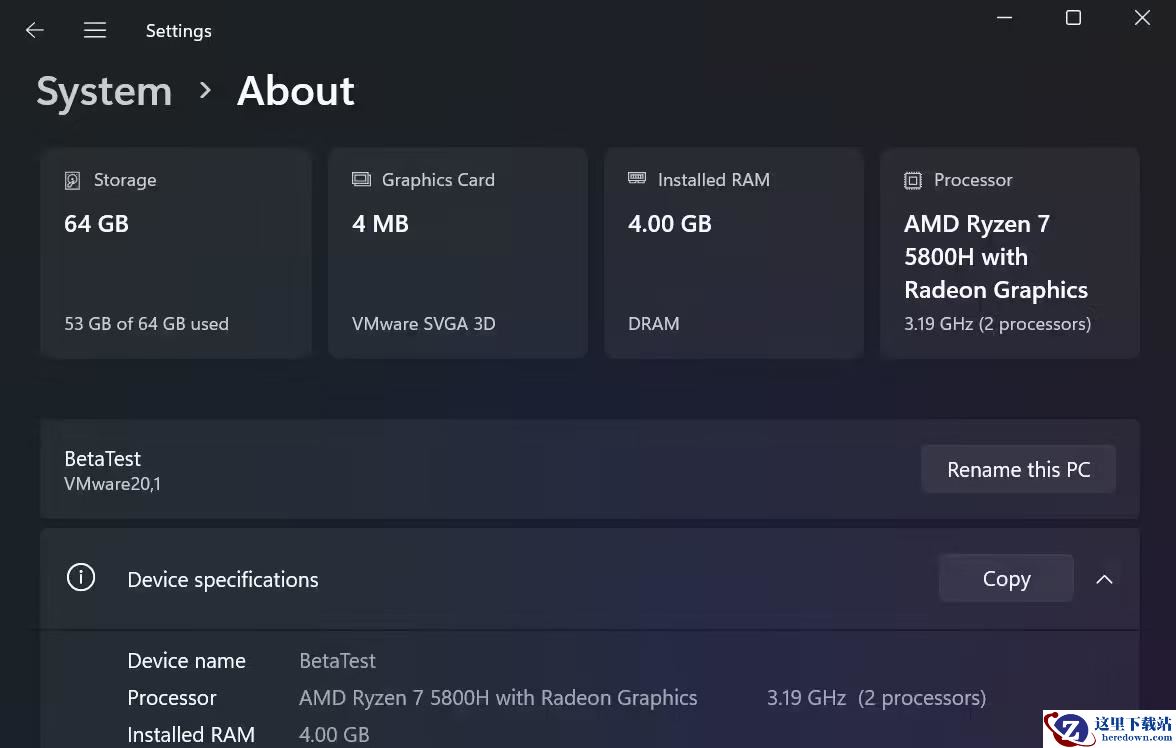Select the Processor card heading

click(973, 180)
